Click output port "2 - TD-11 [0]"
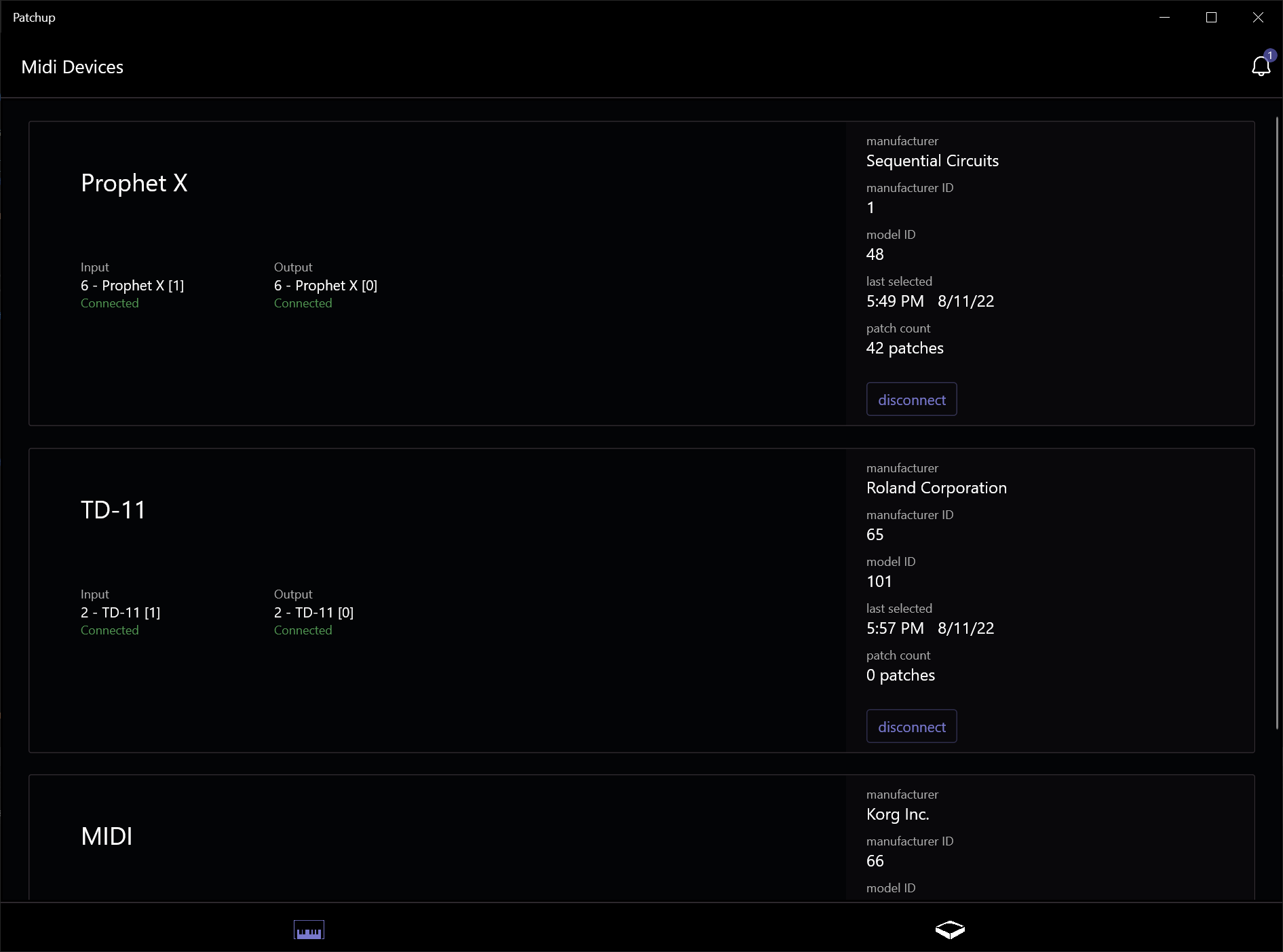This screenshot has width=1283, height=952. coord(314,613)
